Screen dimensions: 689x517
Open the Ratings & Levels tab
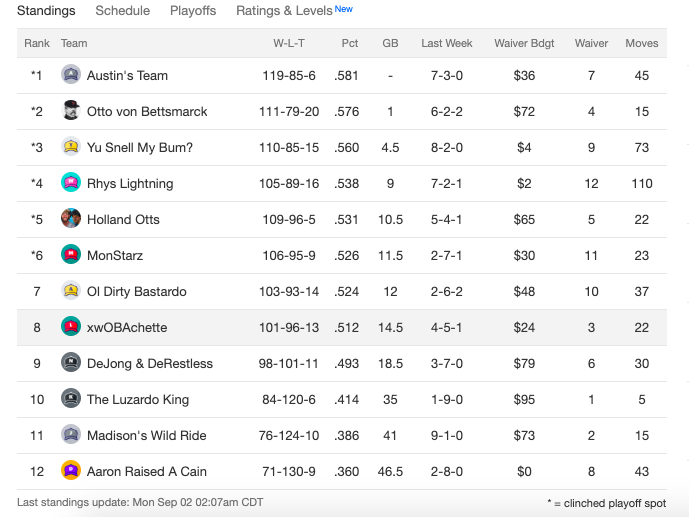284,11
